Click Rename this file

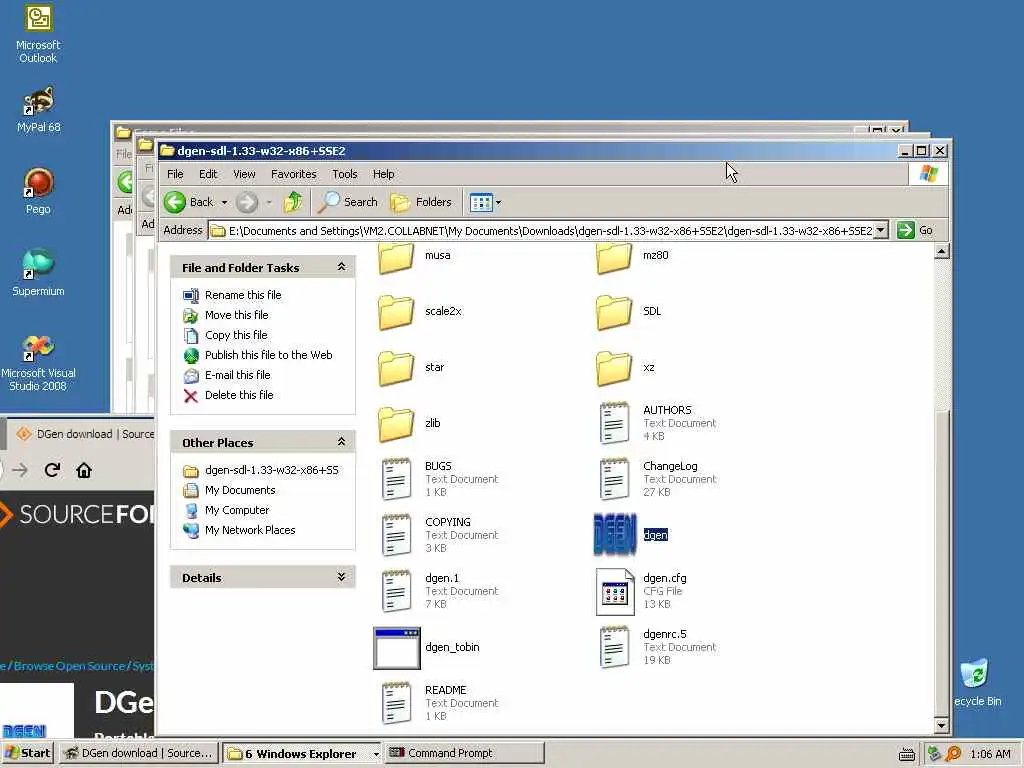pyautogui.click(x=243, y=295)
